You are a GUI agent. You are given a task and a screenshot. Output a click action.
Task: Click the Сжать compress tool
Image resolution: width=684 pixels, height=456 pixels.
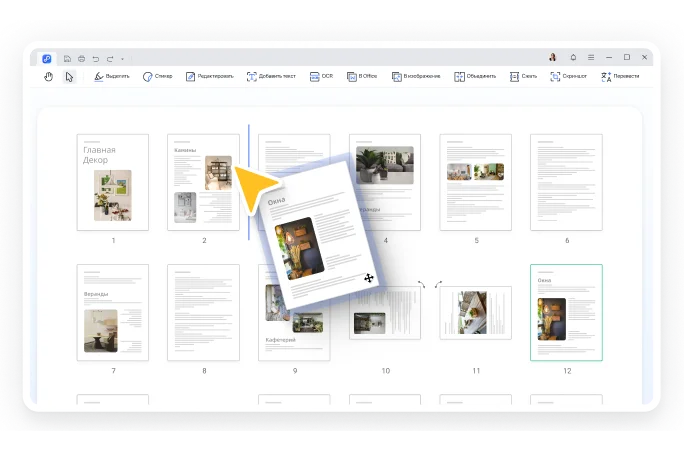523,76
